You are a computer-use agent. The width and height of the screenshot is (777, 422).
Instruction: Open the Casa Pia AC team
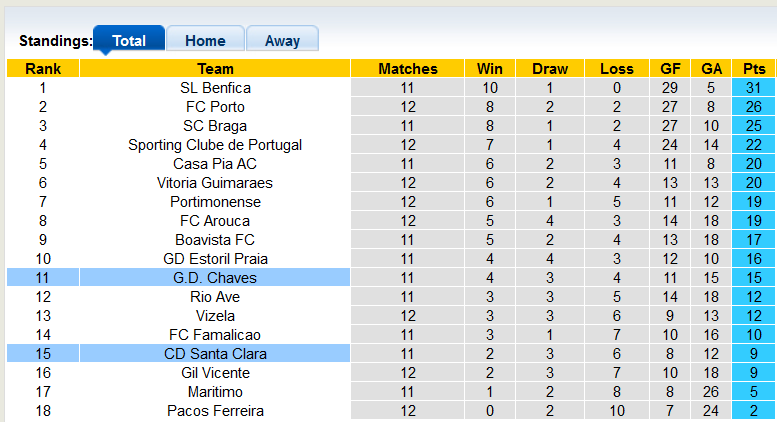coord(215,164)
